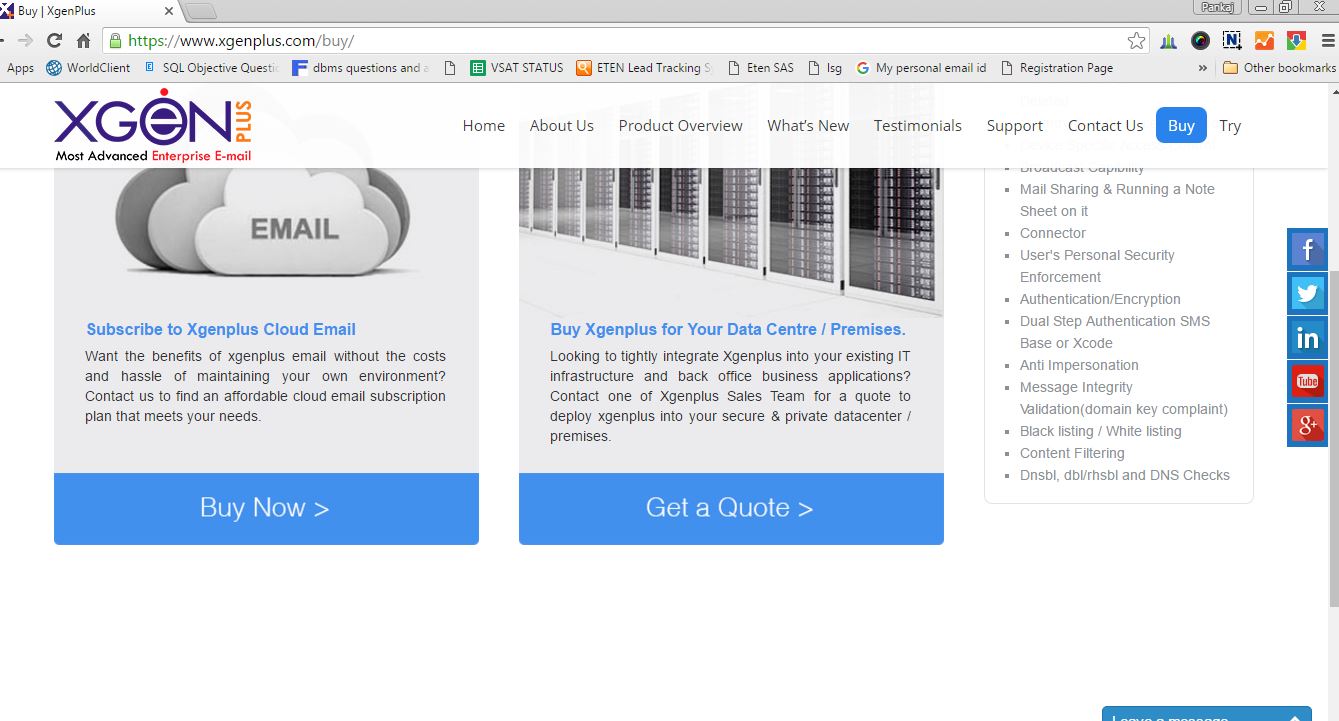
Task: Open Subscribe to Xgenplus Cloud Email heading
Action: point(221,329)
